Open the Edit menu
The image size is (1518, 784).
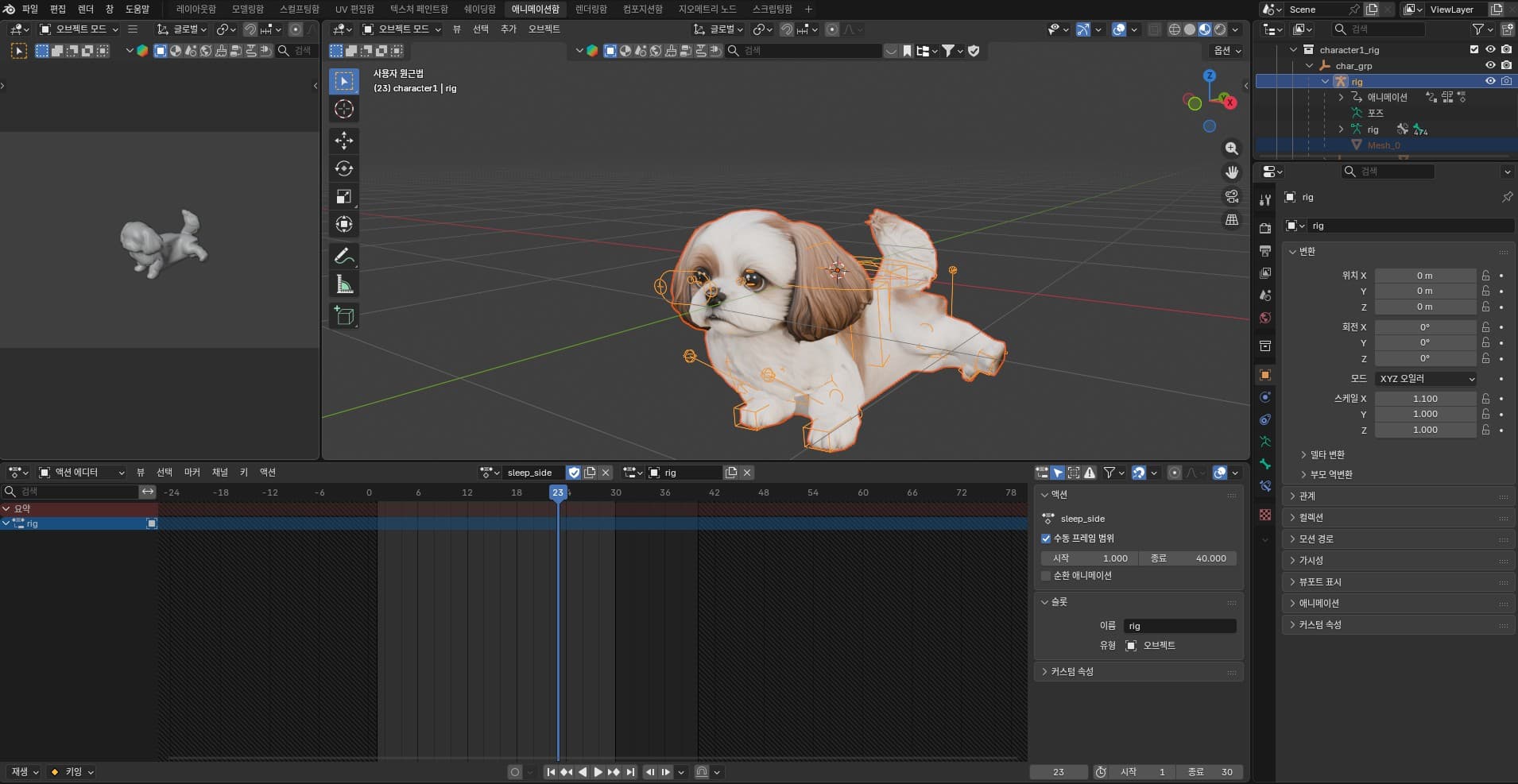pyautogui.click(x=58, y=10)
